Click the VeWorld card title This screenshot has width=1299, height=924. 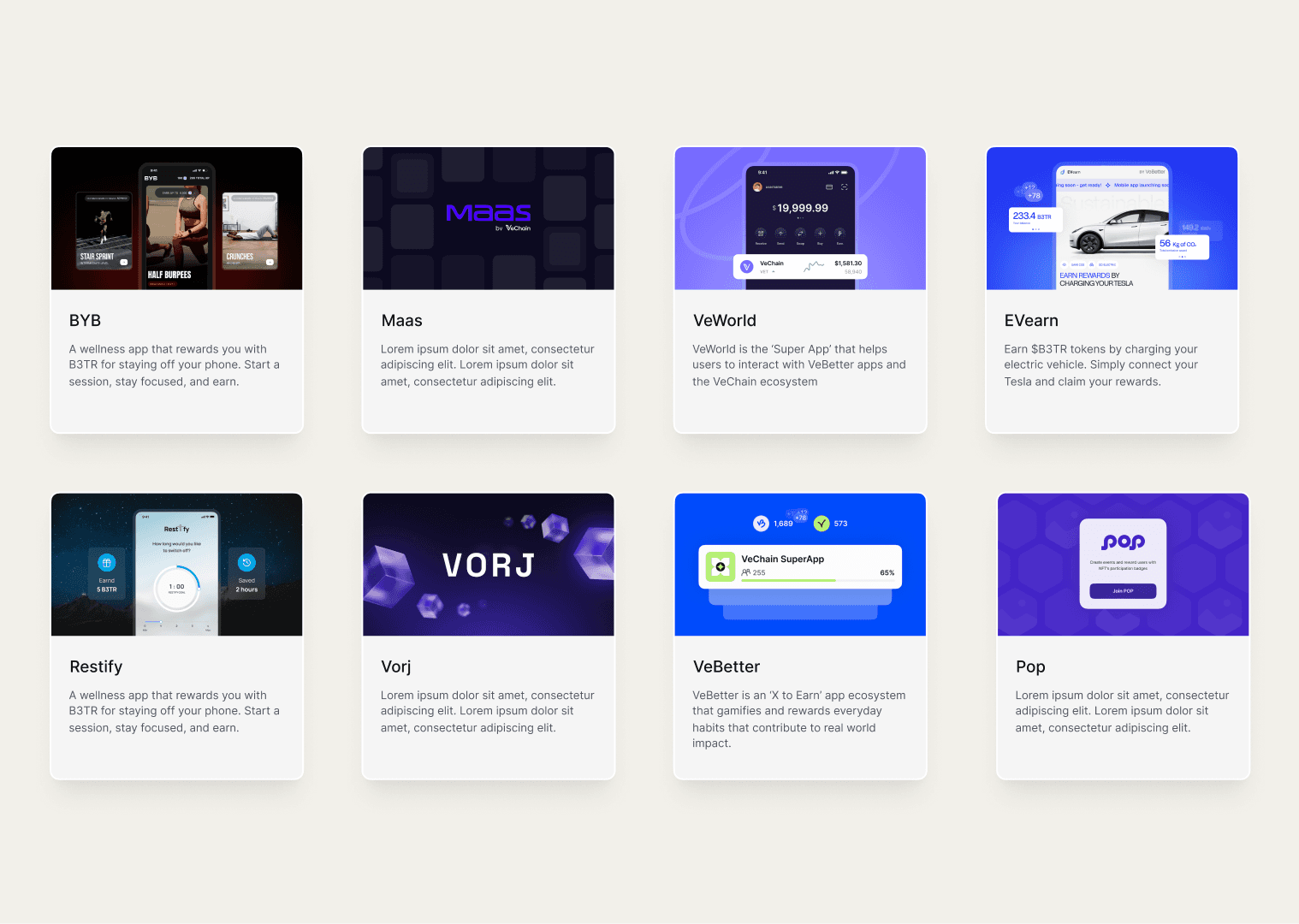click(x=724, y=321)
